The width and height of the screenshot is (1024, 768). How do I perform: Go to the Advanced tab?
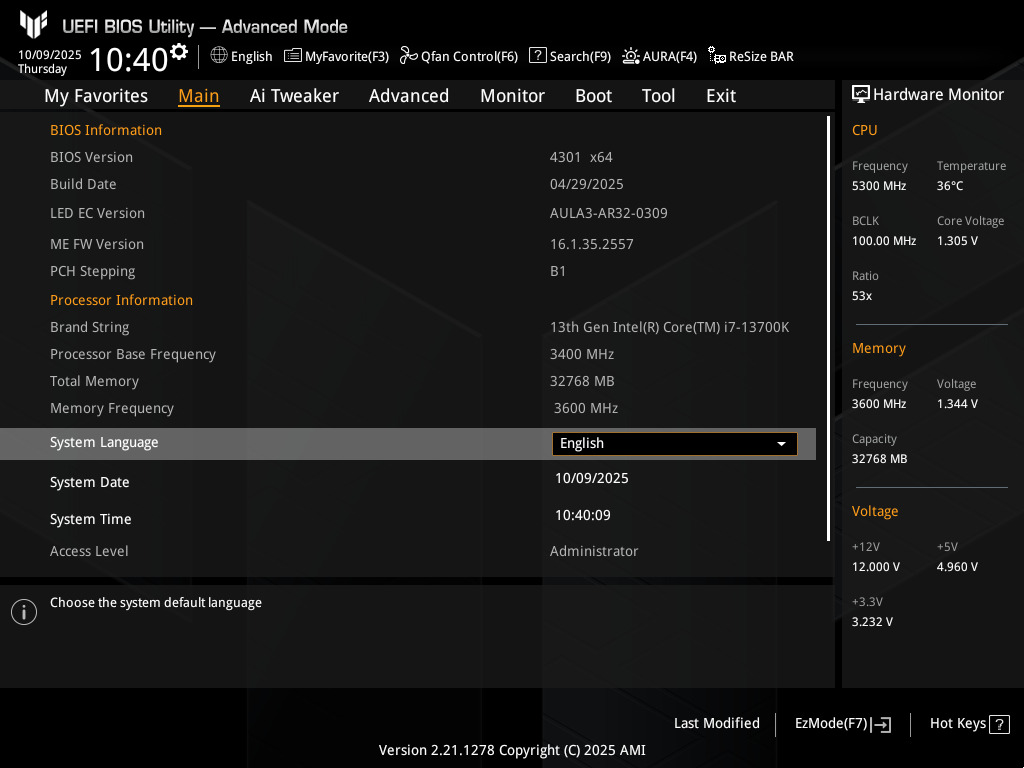(x=409, y=96)
